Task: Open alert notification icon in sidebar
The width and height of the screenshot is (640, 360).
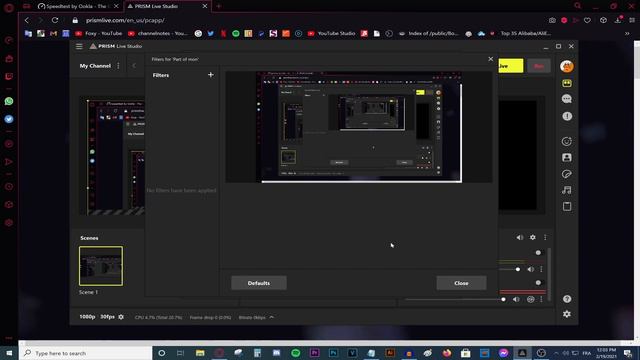Action: 567,116
